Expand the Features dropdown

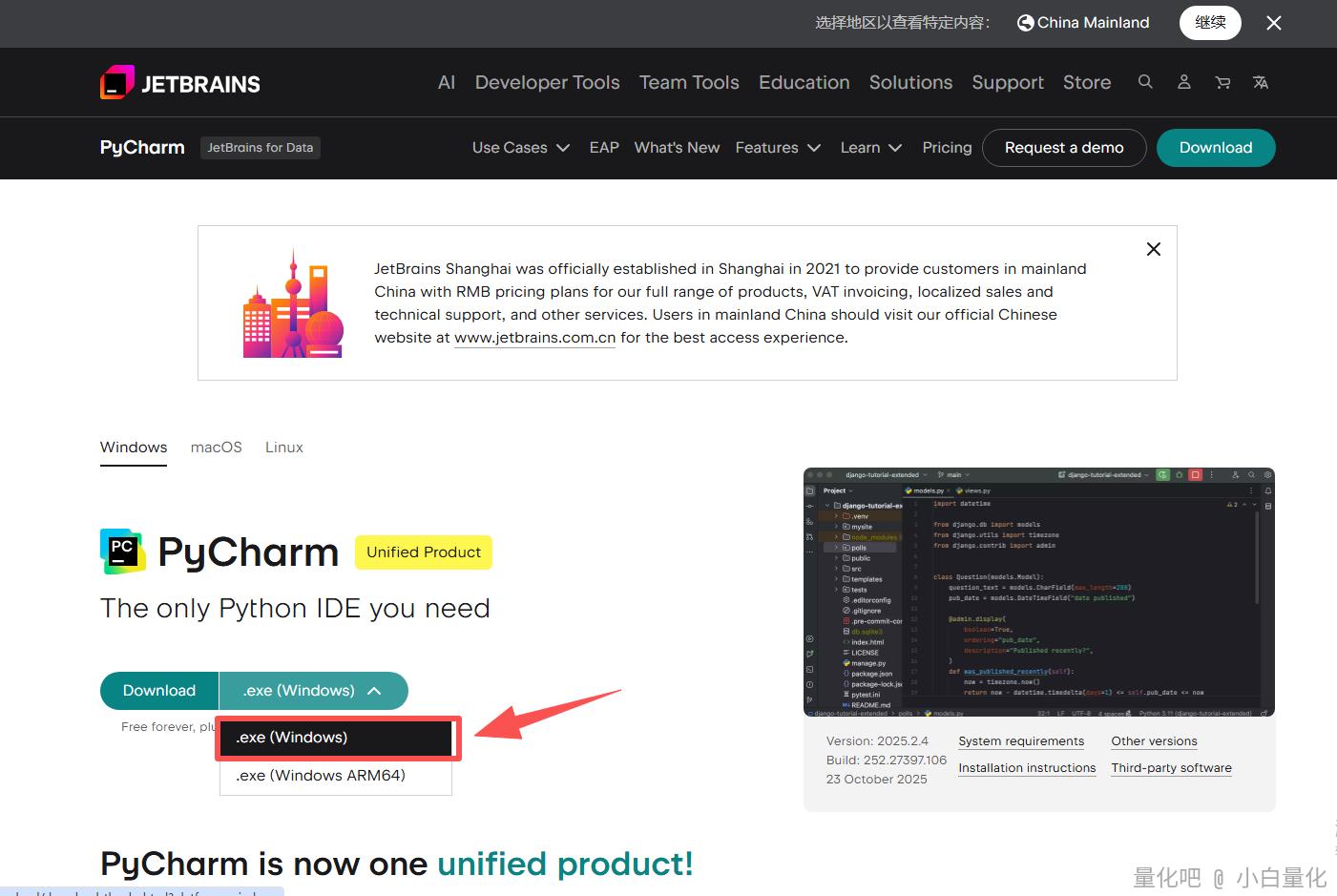click(x=777, y=148)
